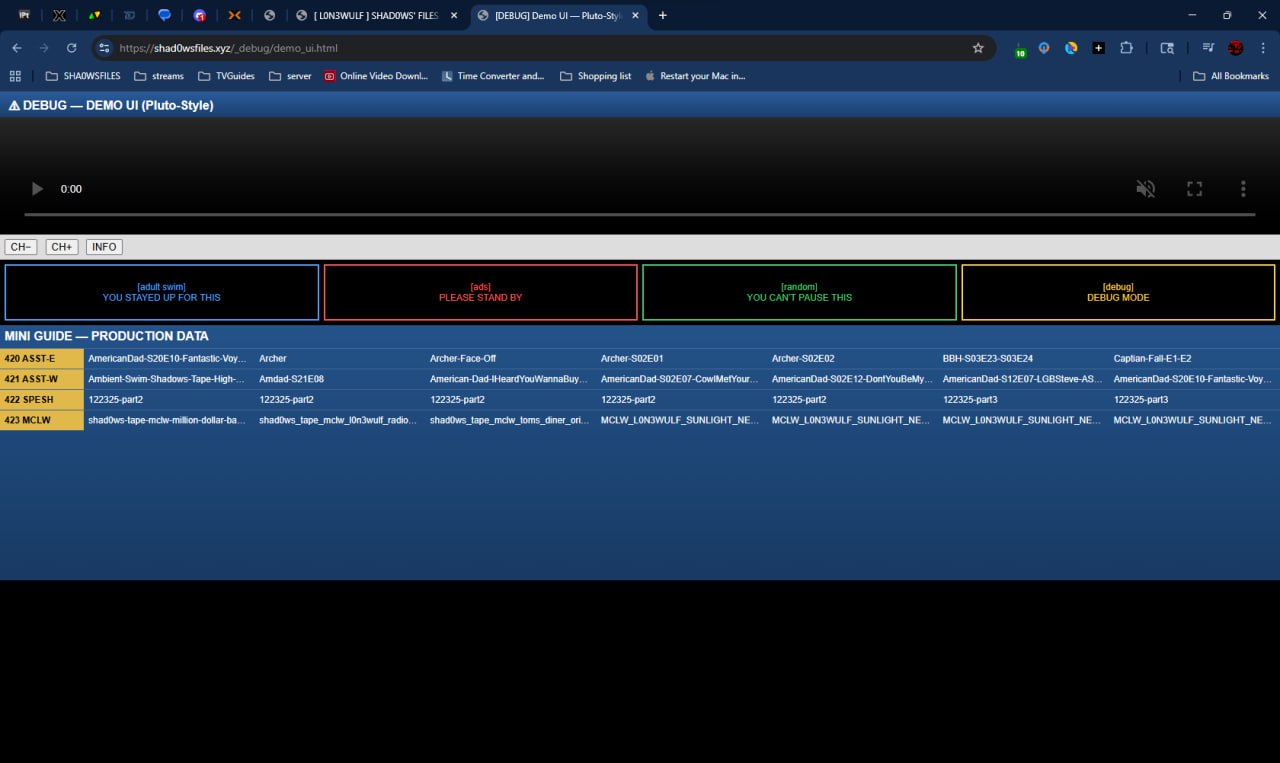Select the [adult swim] channel card
Image resolution: width=1280 pixels, height=763 pixels.
pyautogui.click(x=162, y=292)
